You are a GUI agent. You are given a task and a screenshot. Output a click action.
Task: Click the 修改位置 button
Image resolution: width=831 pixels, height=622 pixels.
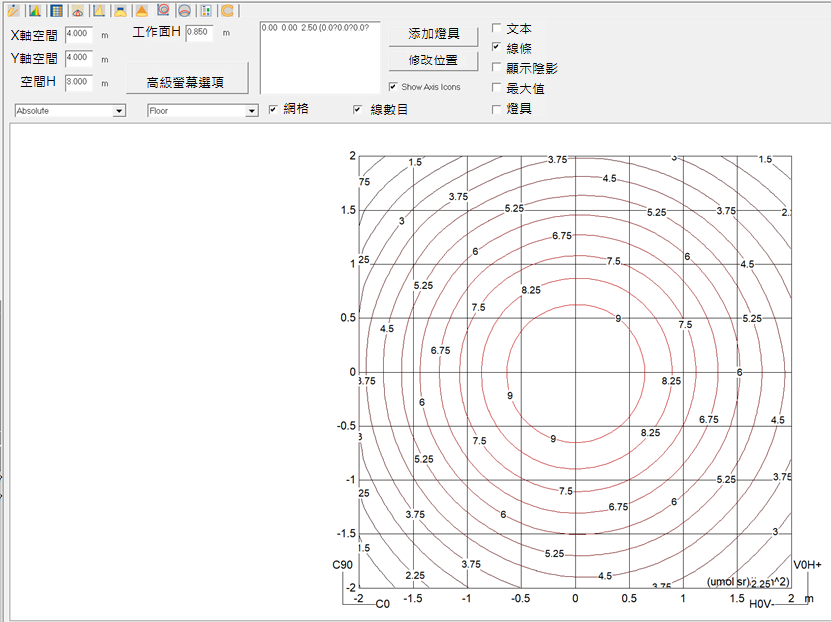[434, 60]
